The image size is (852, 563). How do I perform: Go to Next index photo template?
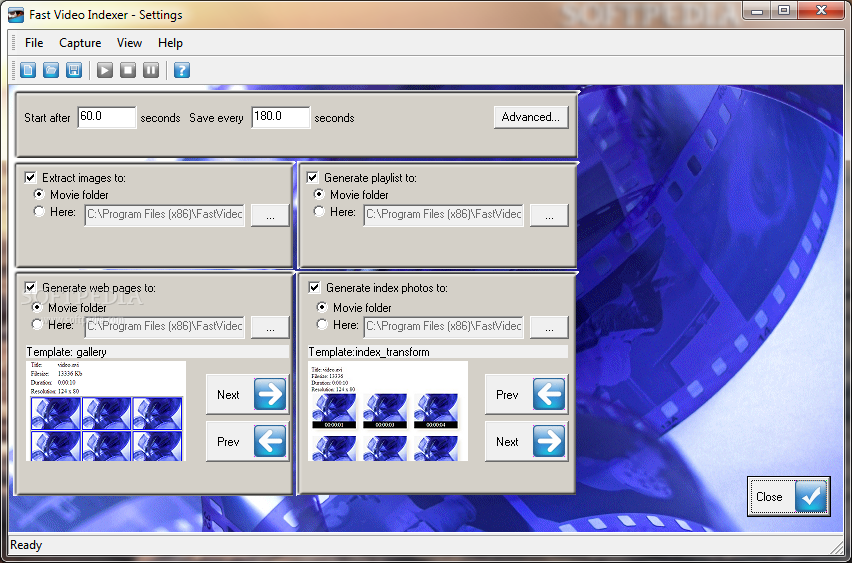coord(527,441)
